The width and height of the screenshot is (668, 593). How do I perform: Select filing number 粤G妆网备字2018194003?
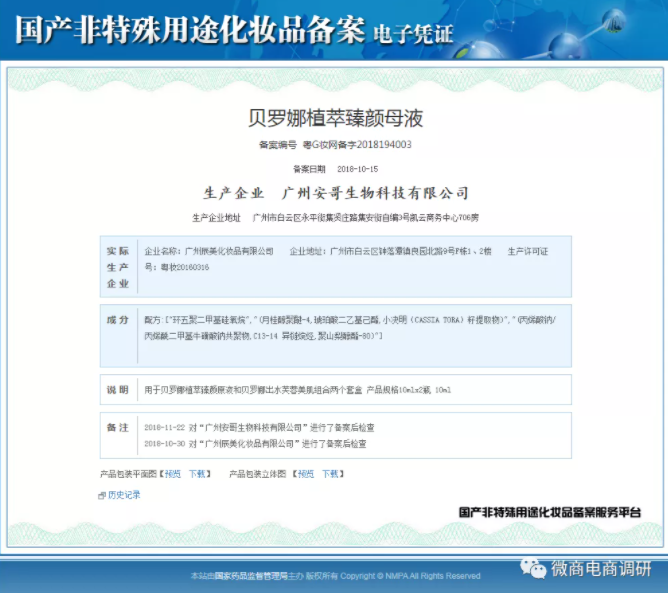[357, 145]
